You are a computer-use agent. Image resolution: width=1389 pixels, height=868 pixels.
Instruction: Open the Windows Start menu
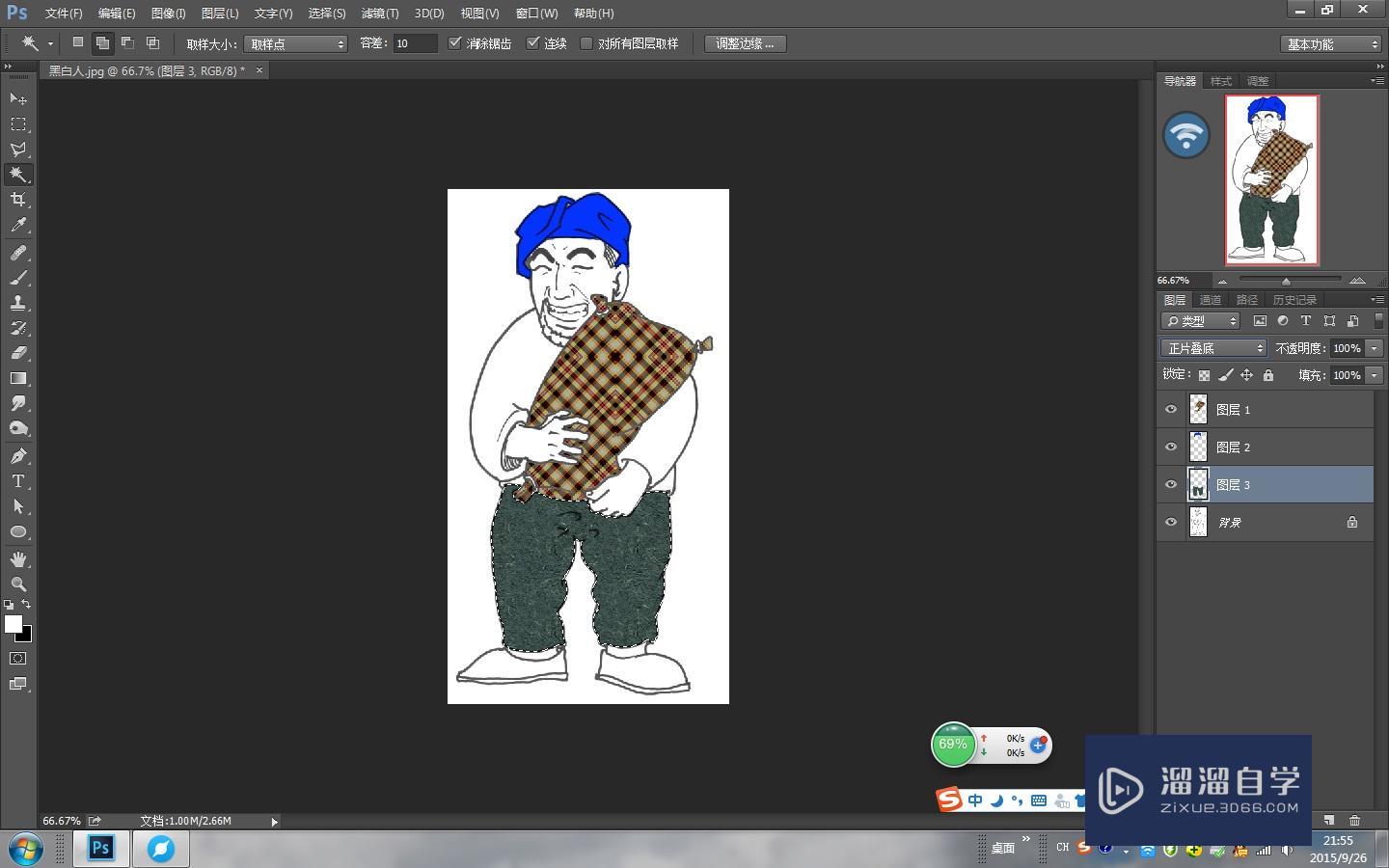26,849
